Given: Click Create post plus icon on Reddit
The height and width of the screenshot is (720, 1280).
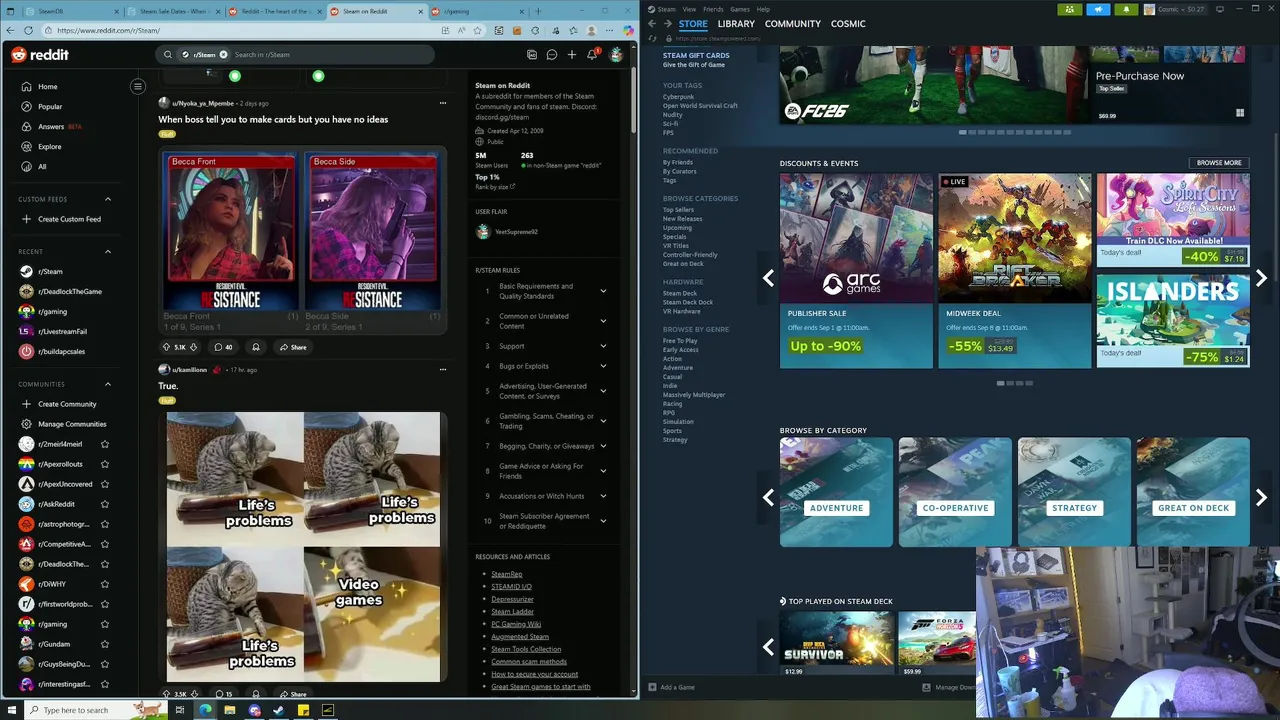Looking at the screenshot, I should click(572, 55).
